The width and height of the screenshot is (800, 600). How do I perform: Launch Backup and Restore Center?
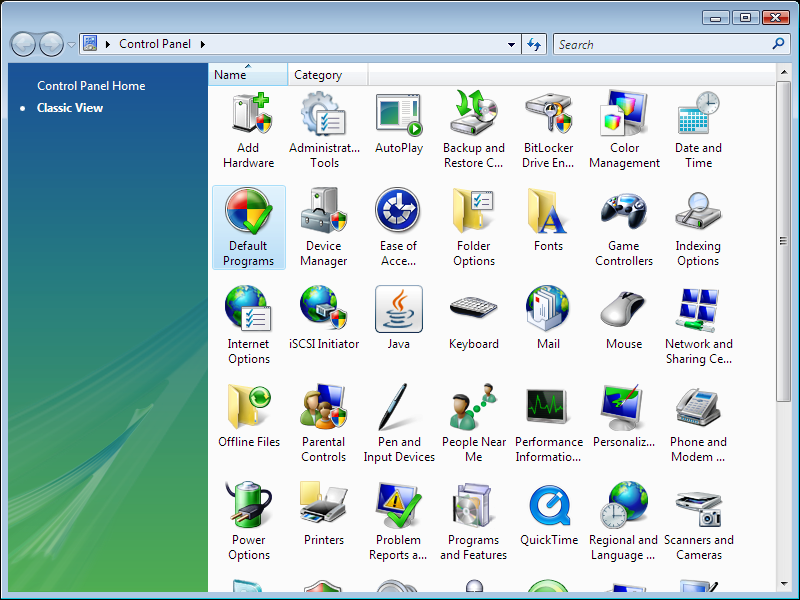coord(473,127)
